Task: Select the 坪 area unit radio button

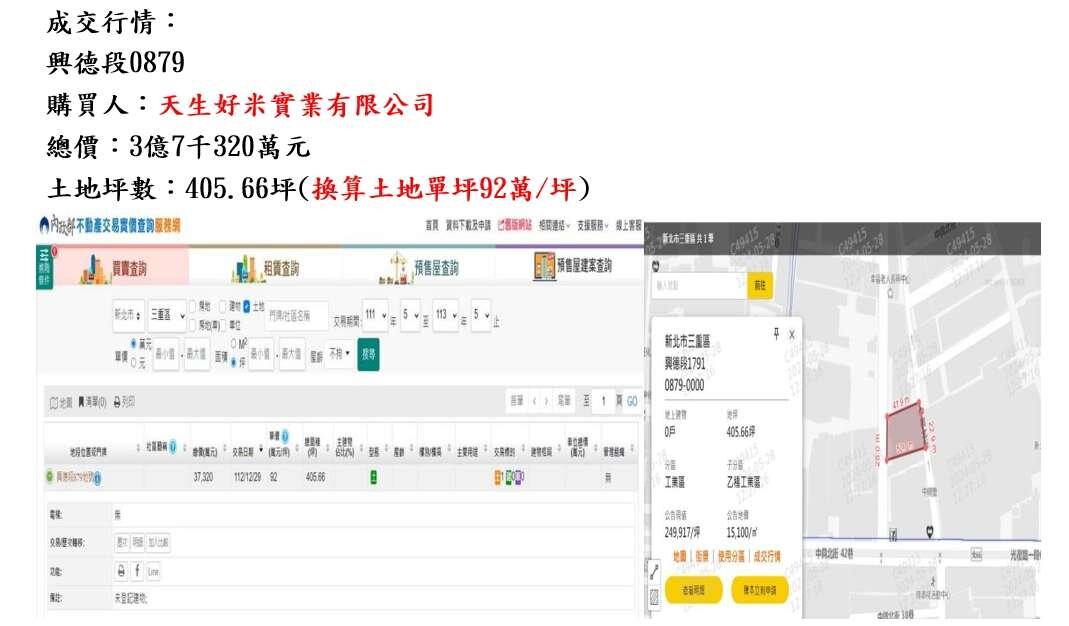Action: click(235, 361)
